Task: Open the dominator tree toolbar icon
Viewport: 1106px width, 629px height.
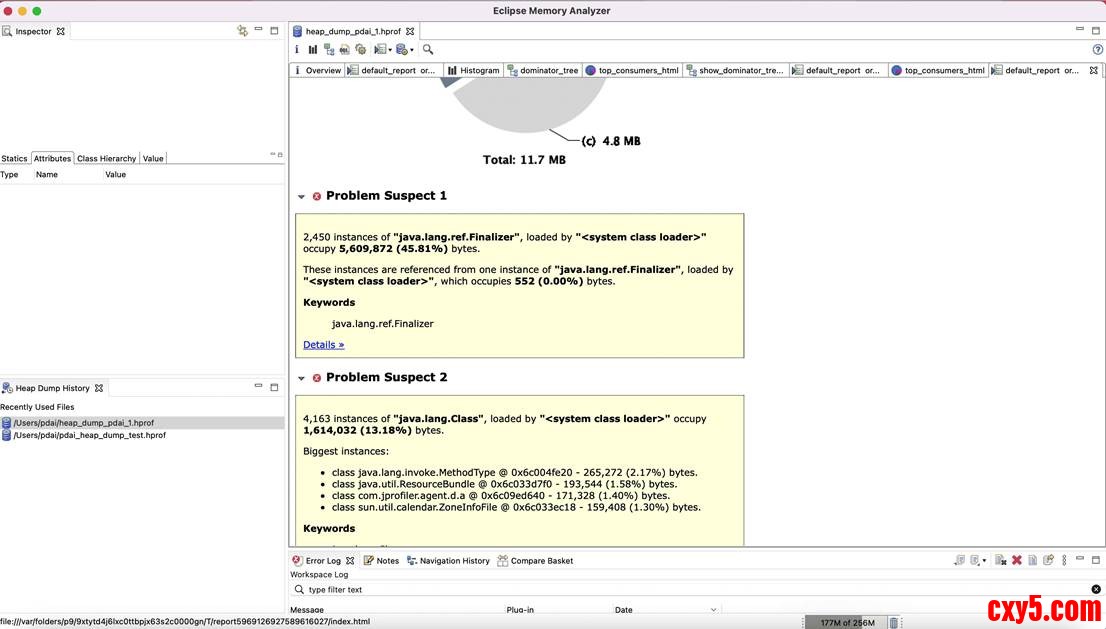Action: [329, 49]
